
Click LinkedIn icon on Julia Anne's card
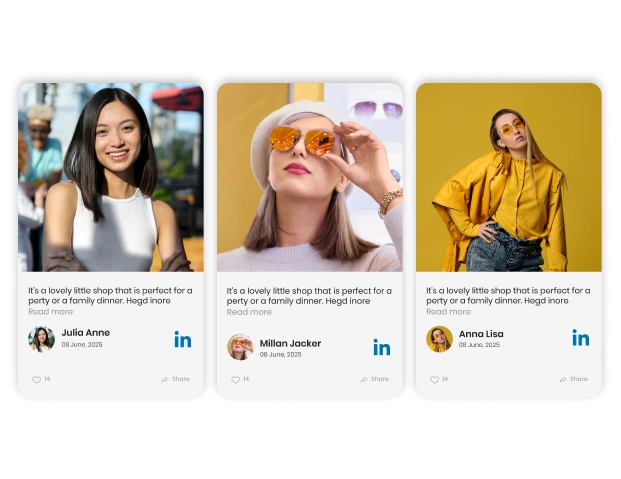point(182,339)
